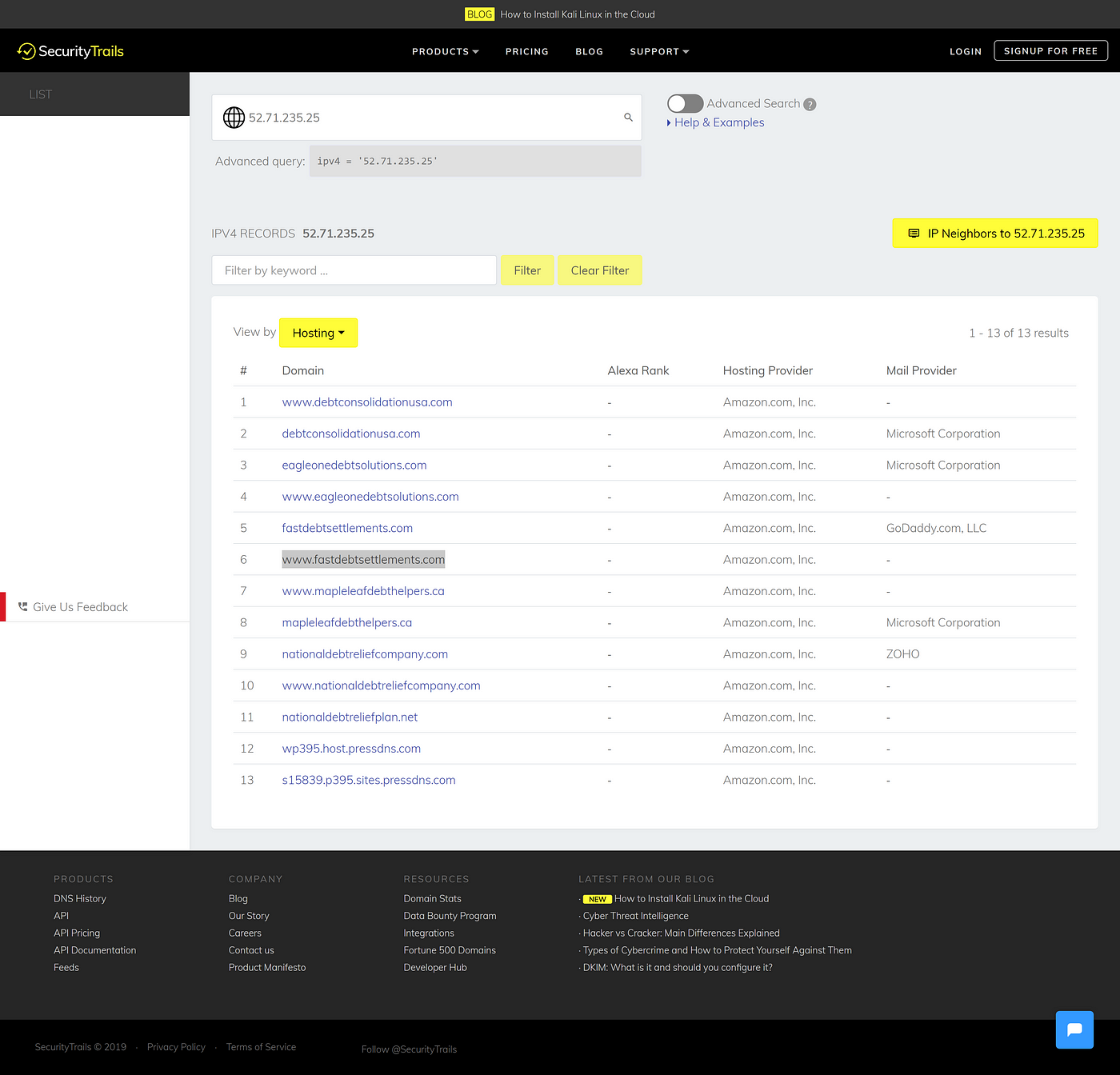The height and width of the screenshot is (1075, 1120).
Task: Open DKIM blog post link
Action: pyautogui.click(x=678, y=968)
